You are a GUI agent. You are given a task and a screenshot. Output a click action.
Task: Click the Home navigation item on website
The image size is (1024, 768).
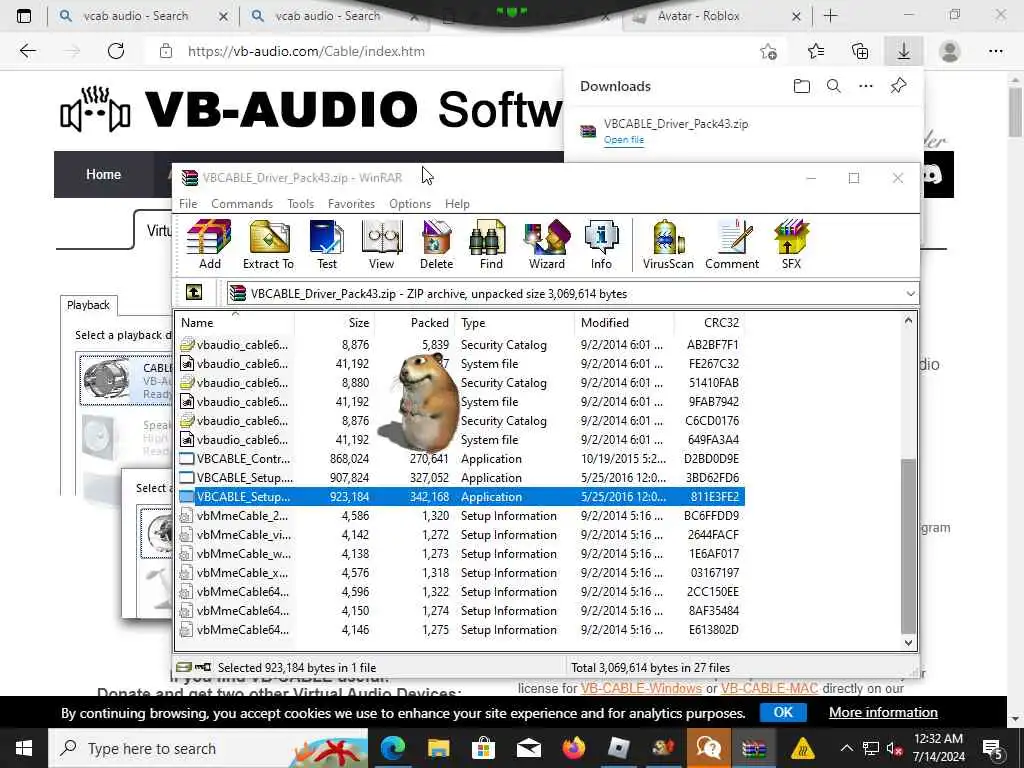coord(103,174)
